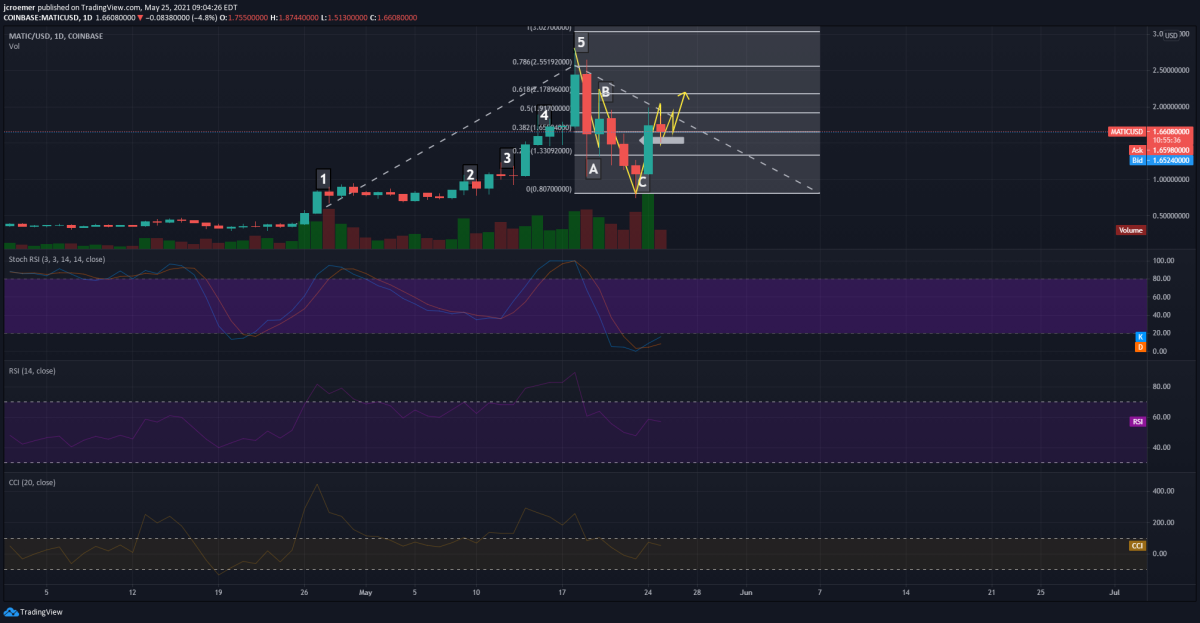1200x623 pixels.
Task: Select wave label 1 marker
Action: 323,179
